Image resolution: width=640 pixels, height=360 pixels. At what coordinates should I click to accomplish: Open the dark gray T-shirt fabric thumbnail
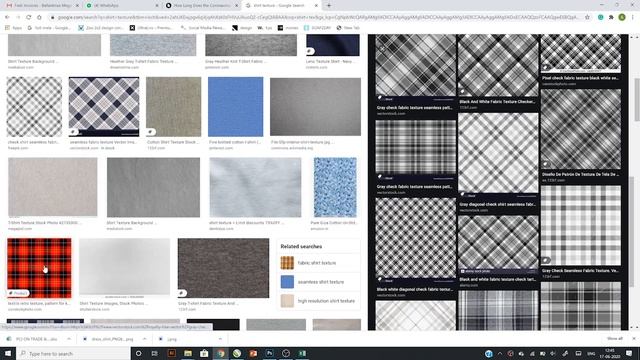(223, 268)
